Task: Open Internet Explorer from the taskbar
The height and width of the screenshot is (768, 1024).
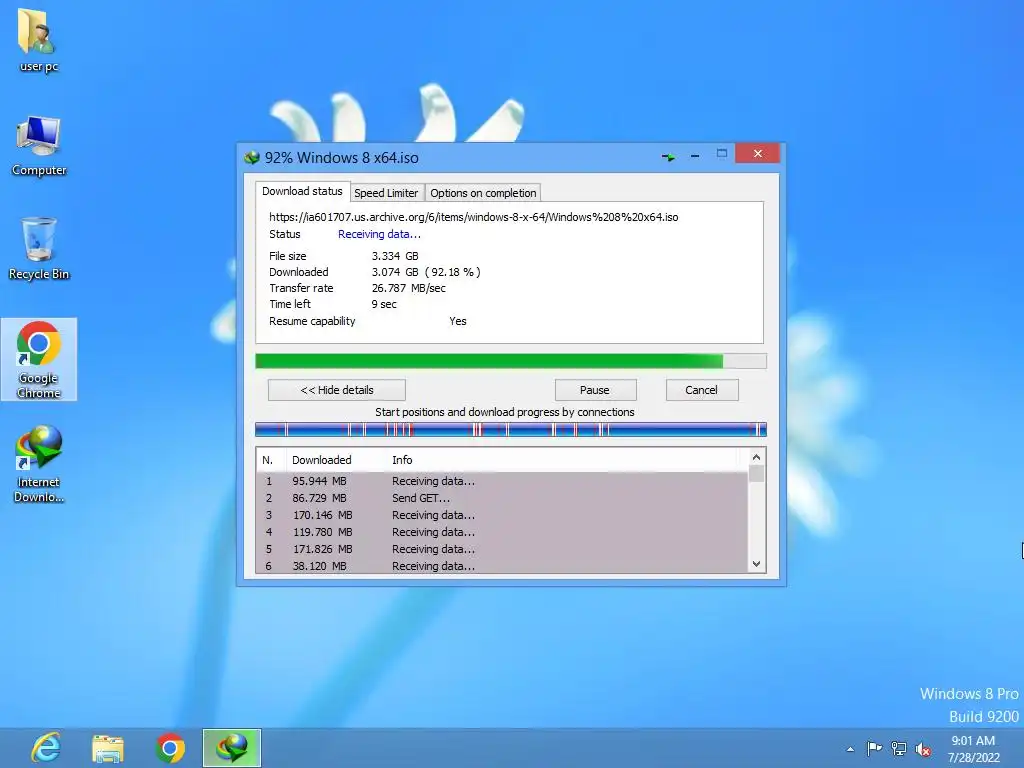Action: coord(46,748)
